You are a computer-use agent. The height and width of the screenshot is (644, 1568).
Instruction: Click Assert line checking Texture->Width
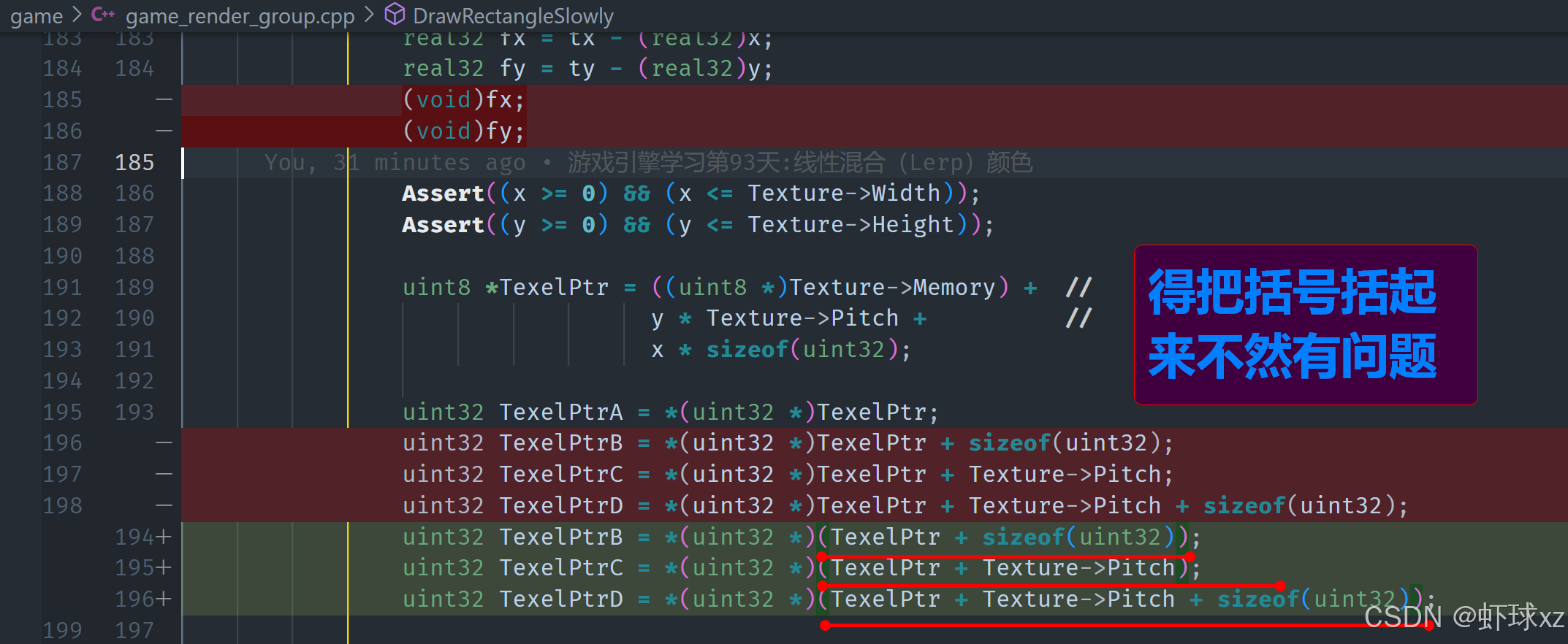(690, 194)
